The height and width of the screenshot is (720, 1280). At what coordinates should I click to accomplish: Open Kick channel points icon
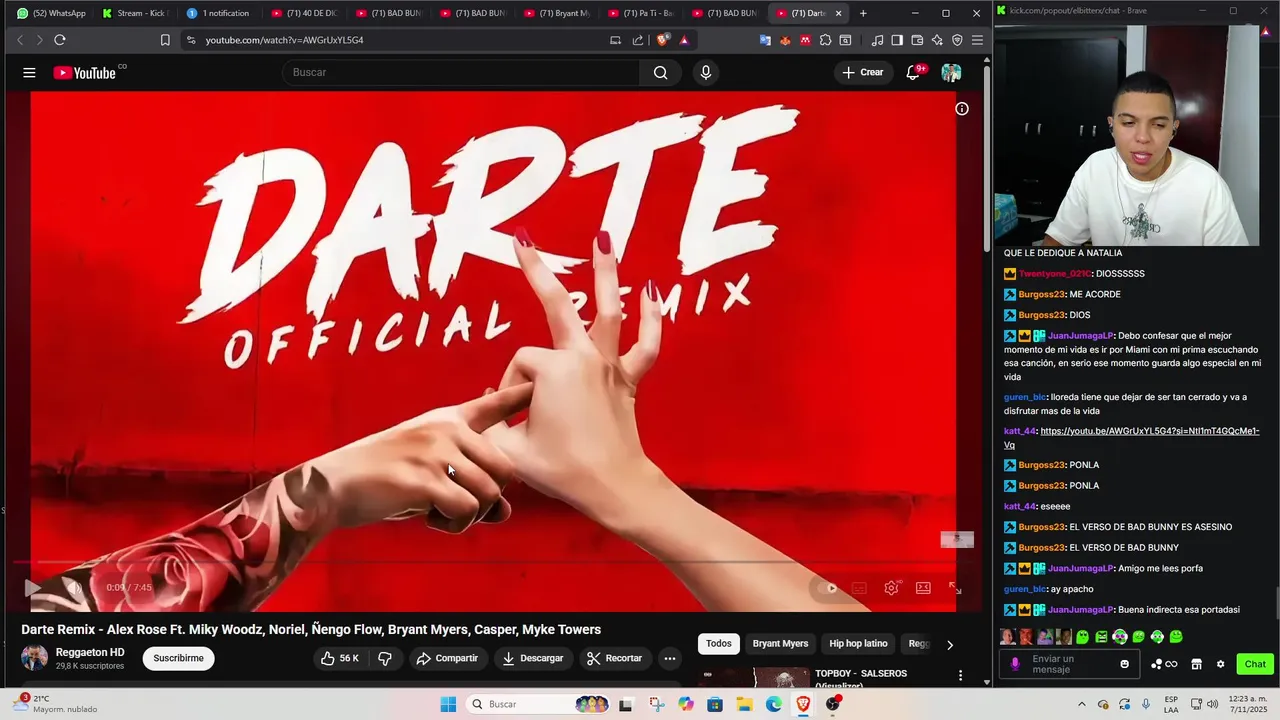tap(1164, 664)
